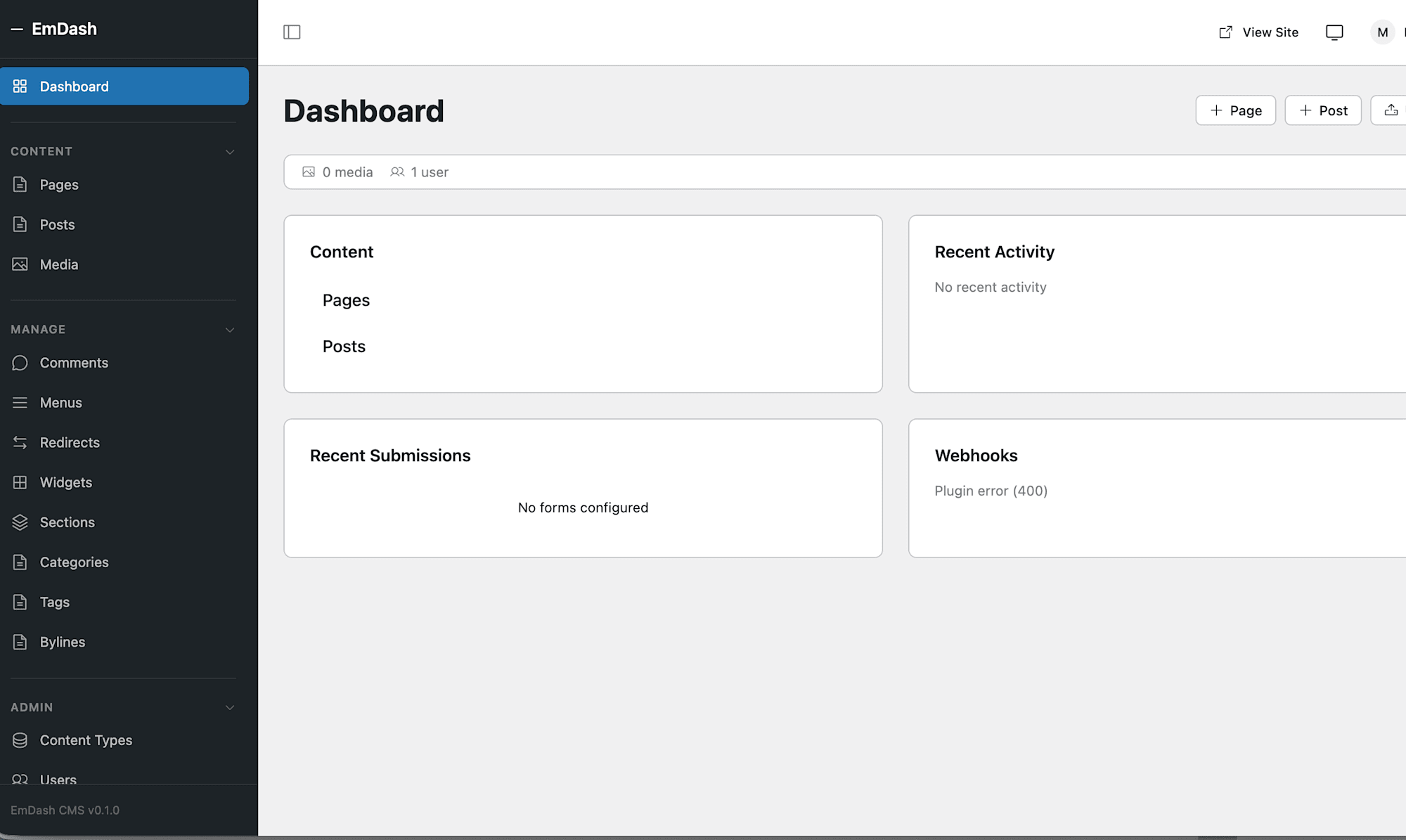Click the Redirects arrows icon
Viewport: 1406px width, 840px height.
pyautogui.click(x=20, y=443)
